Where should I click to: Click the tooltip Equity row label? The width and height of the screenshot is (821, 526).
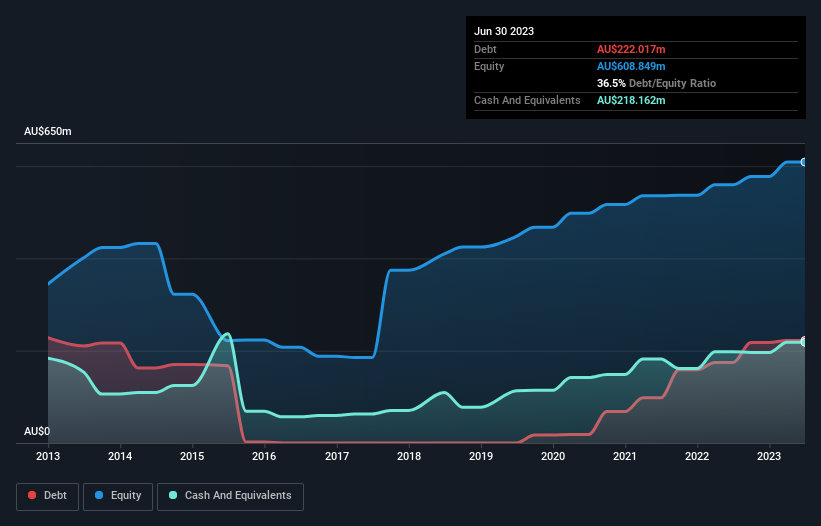(489, 66)
